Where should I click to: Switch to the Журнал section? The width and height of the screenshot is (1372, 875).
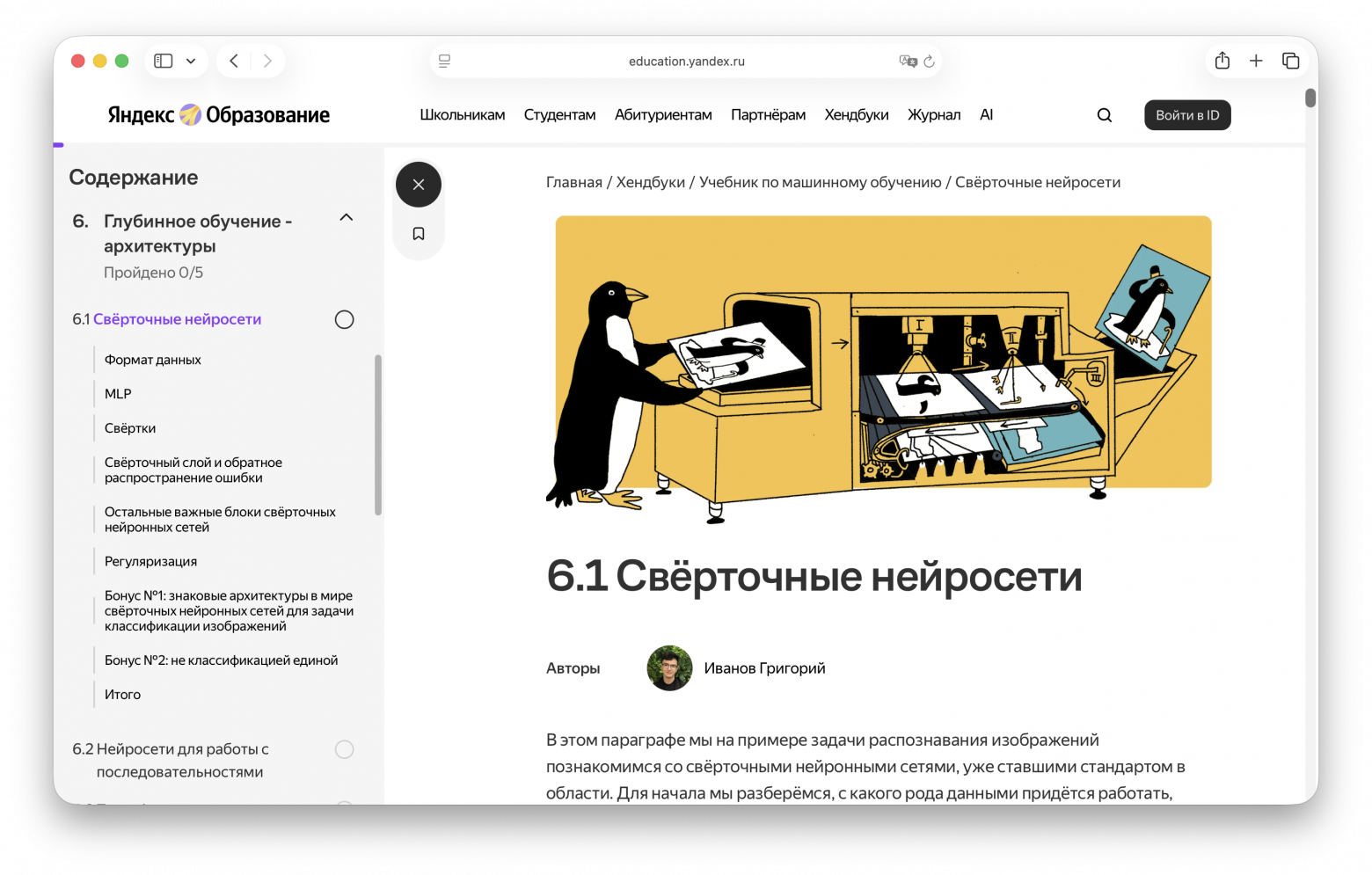(x=933, y=114)
